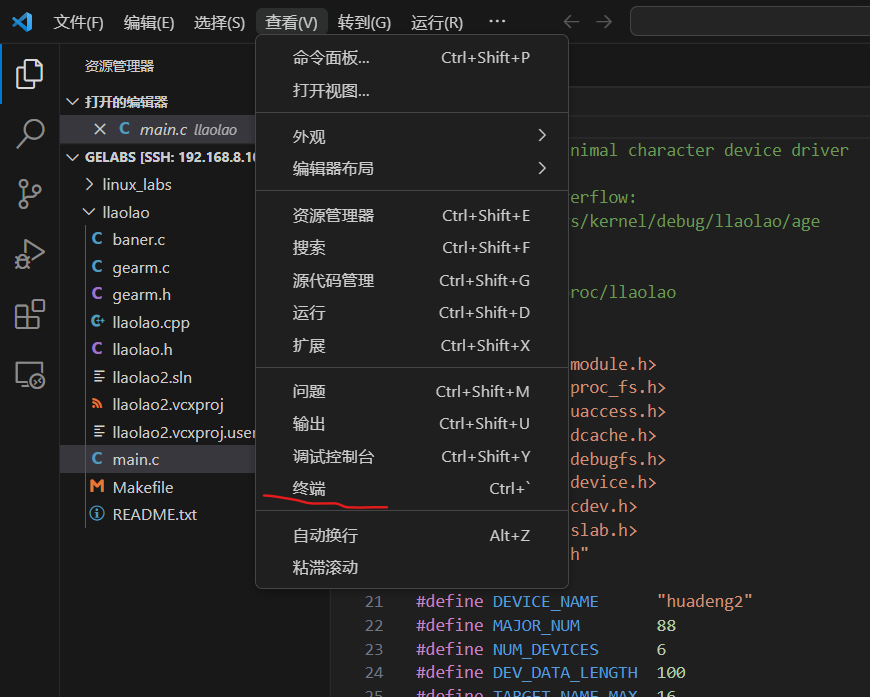Click line number 21 in the editor
This screenshot has height=697, width=870.
pos(374,602)
